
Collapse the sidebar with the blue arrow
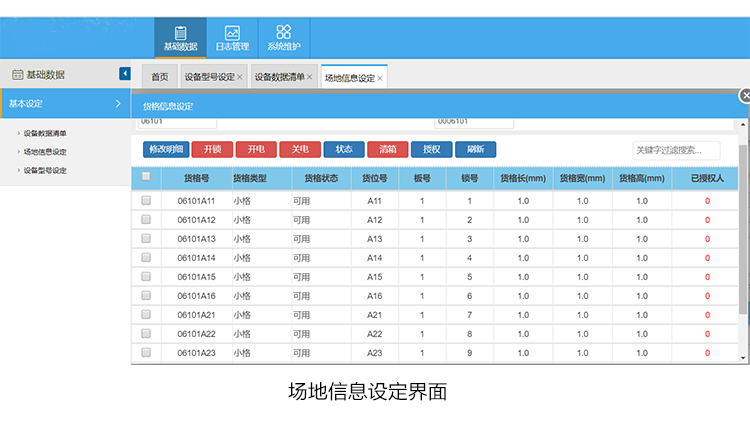(125, 73)
